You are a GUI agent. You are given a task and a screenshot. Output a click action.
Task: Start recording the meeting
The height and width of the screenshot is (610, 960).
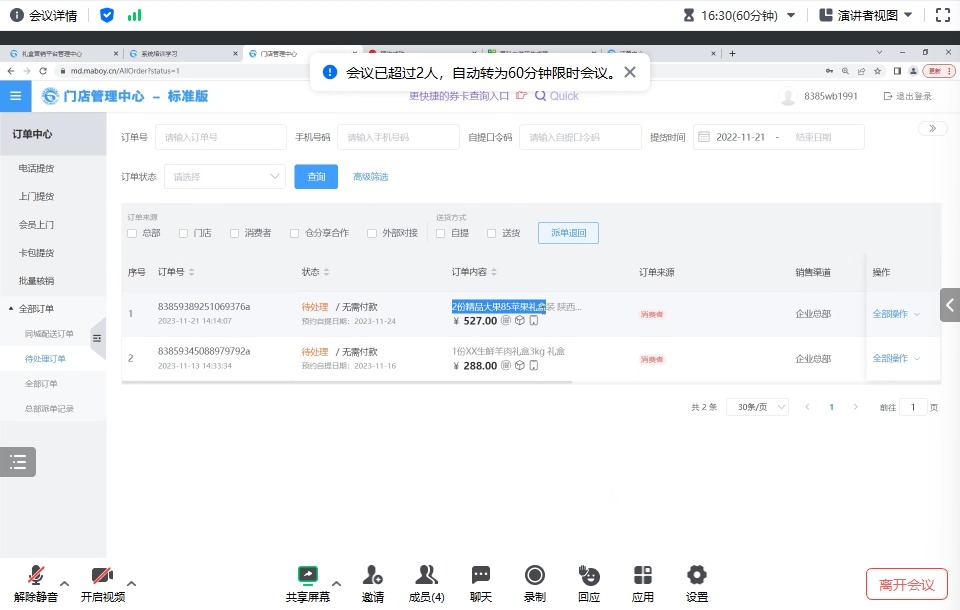[x=535, y=576]
